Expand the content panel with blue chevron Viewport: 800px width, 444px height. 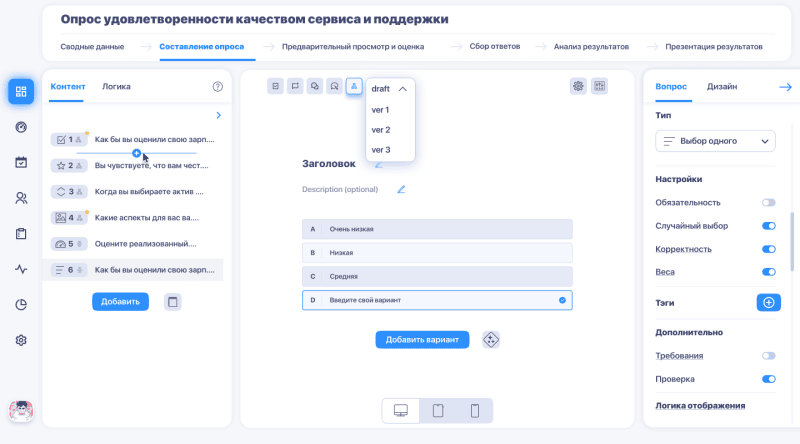[218, 115]
